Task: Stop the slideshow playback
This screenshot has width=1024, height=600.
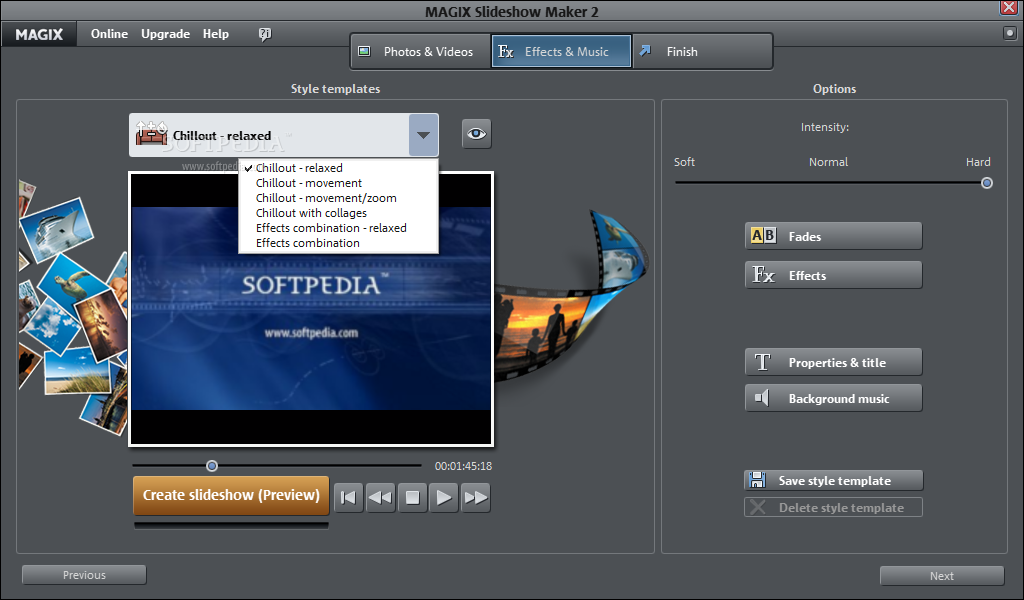Action: click(x=412, y=497)
